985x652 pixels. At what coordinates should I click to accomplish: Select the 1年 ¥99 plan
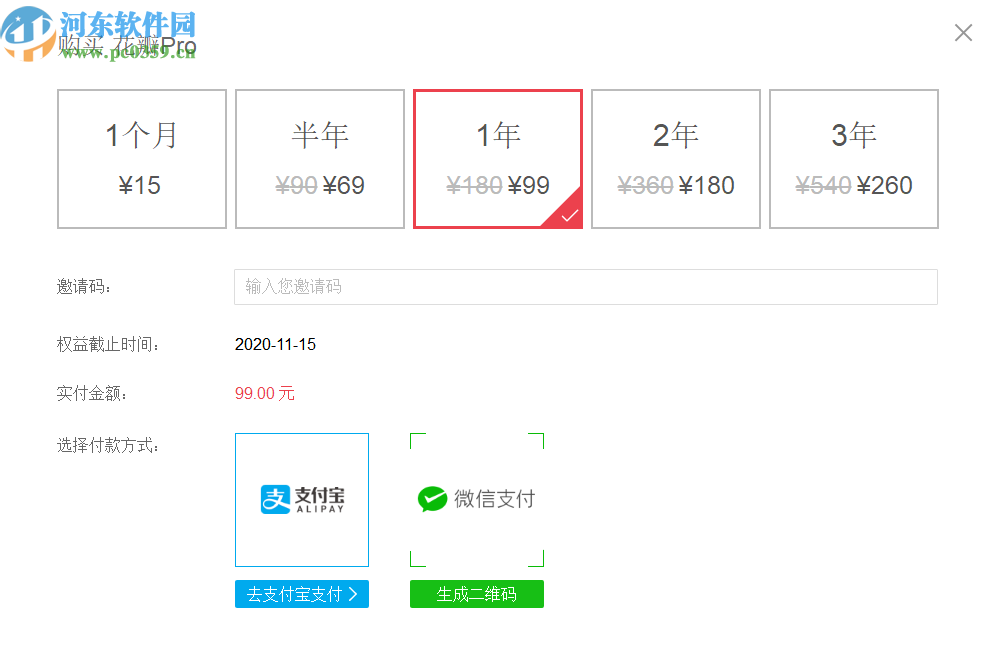[x=498, y=159]
